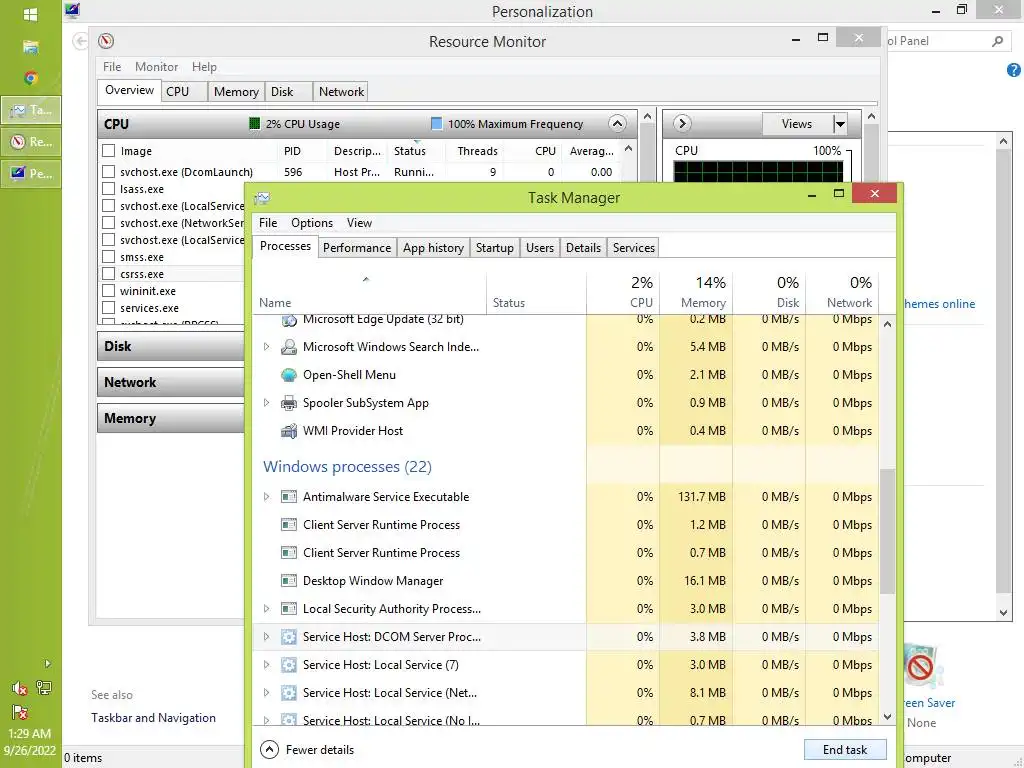Check the csrss.exe checkbox
The width and height of the screenshot is (1024, 768).
point(108,274)
